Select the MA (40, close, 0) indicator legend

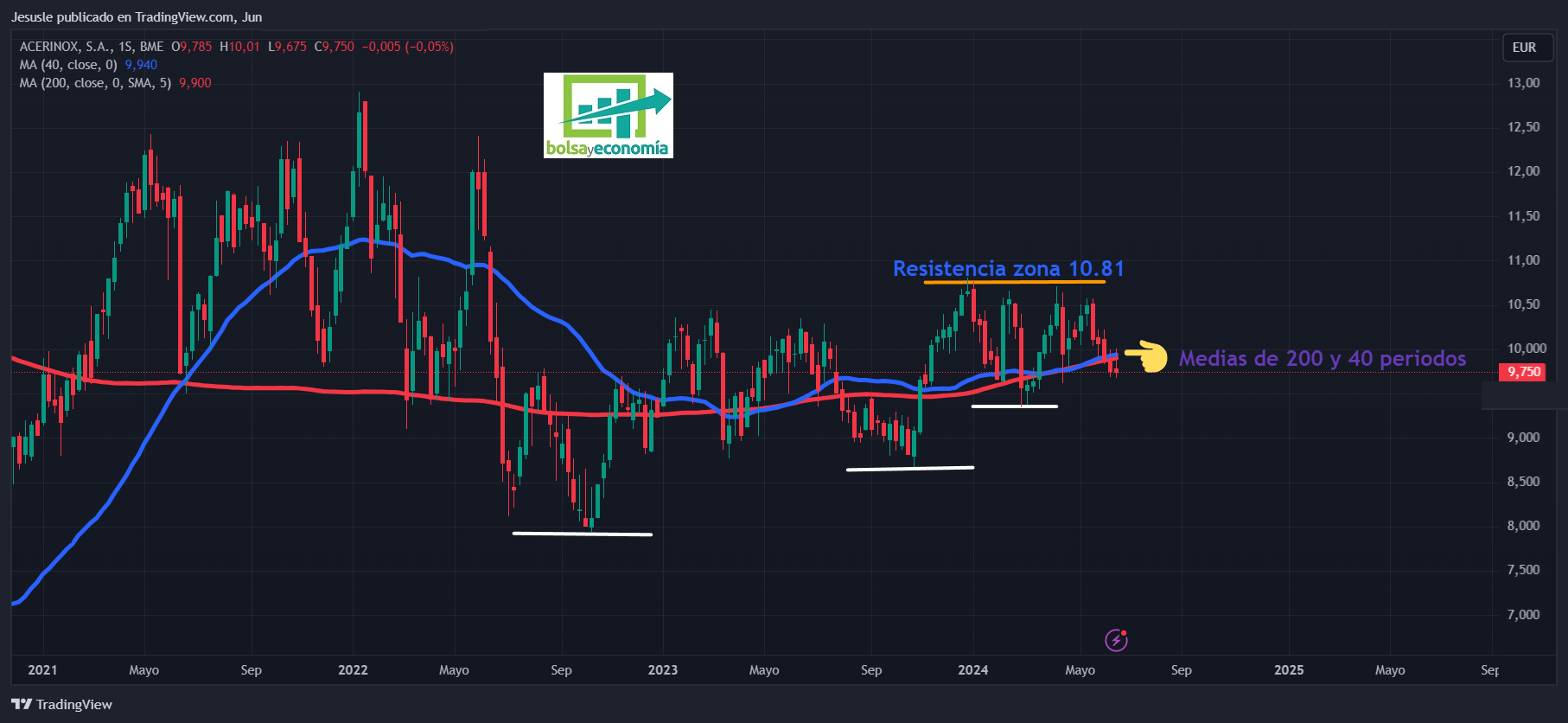click(x=68, y=65)
